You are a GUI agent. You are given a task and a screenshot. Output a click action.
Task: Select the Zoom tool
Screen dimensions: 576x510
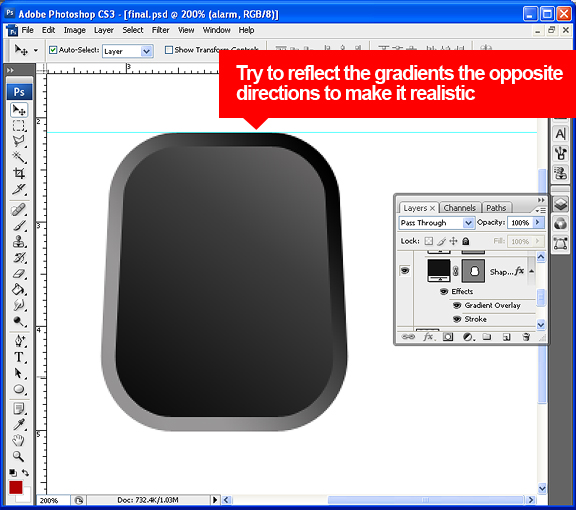(19, 456)
